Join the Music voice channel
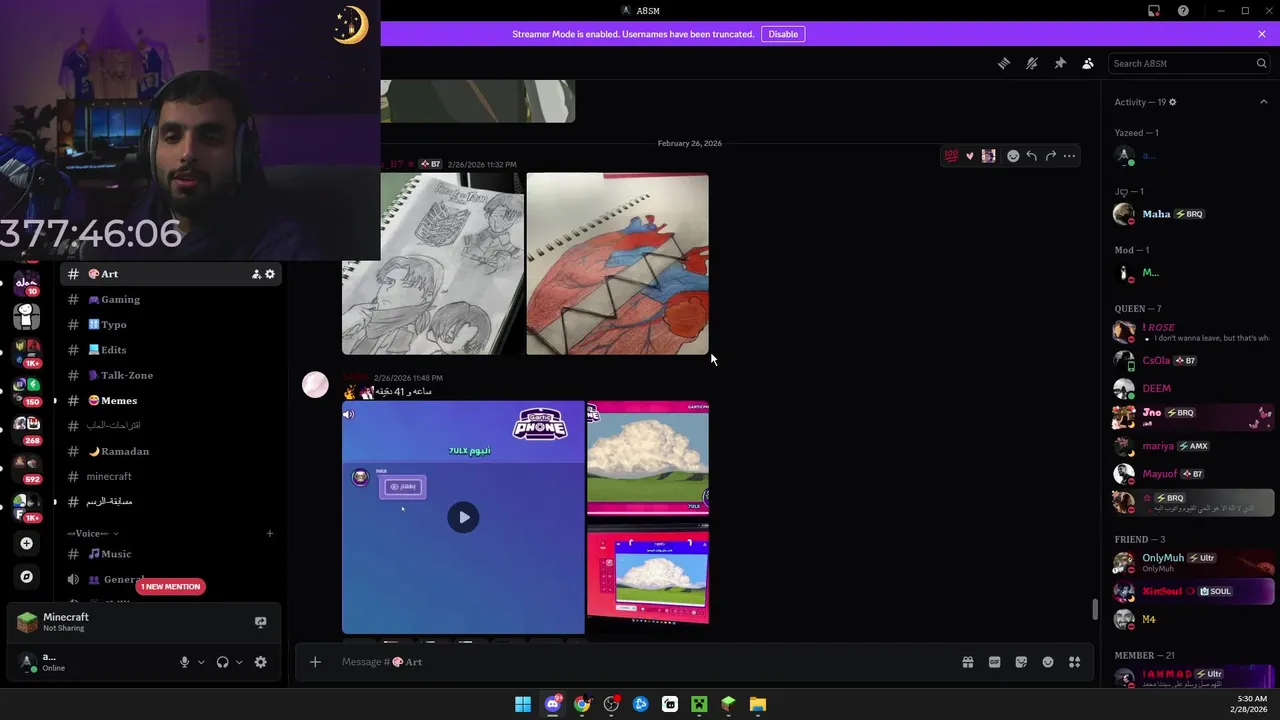The image size is (1280, 720). [x=170, y=554]
